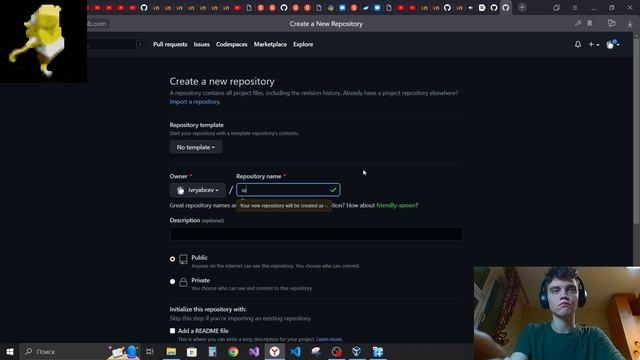This screenshot has width=640, height=360.
Task: Open the tab overview icon beside the menu
Action: [x=557, y=7]
